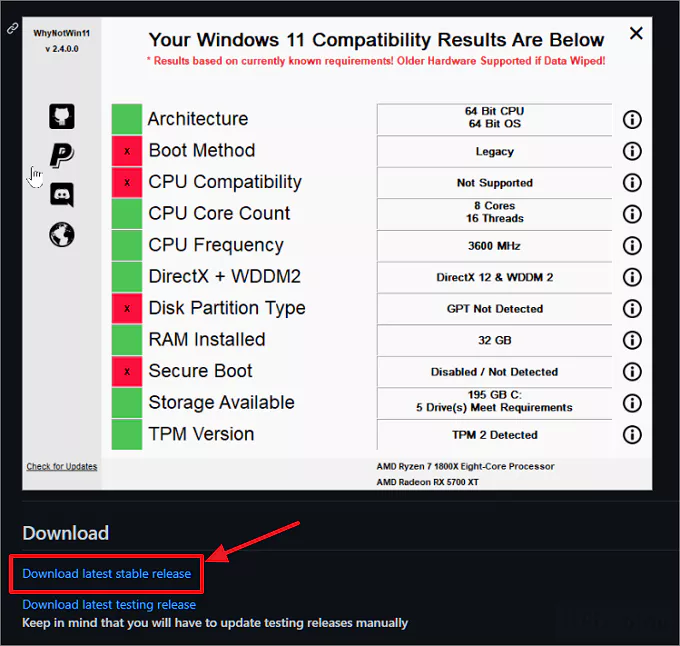Click red status box for Disk Partition Type
Screen dimensions: 680x646
(127, 309)
